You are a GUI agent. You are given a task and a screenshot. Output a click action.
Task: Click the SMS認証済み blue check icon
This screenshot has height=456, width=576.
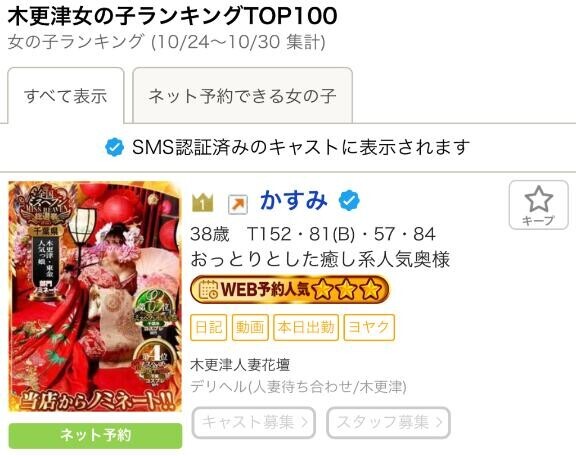click(x=114, y=147)
